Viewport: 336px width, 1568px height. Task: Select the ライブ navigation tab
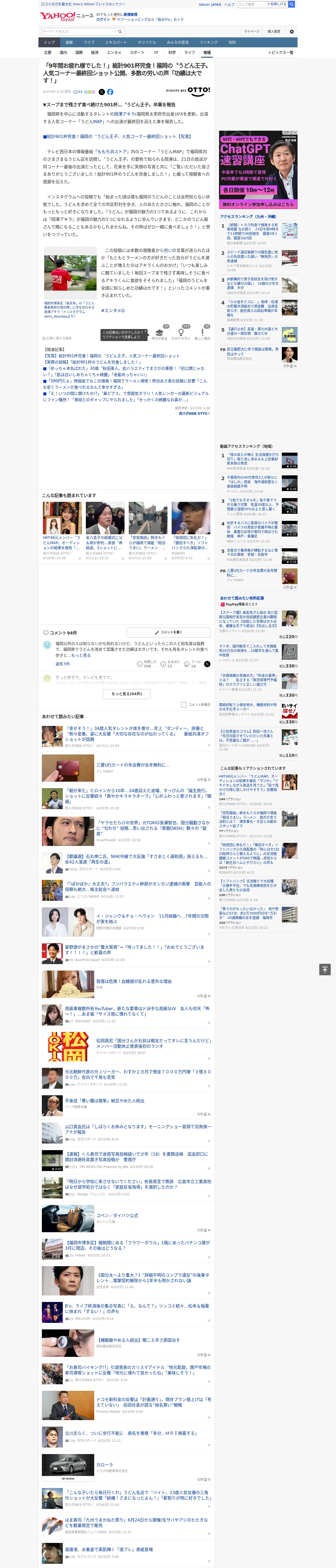click(x=89, y=43)
